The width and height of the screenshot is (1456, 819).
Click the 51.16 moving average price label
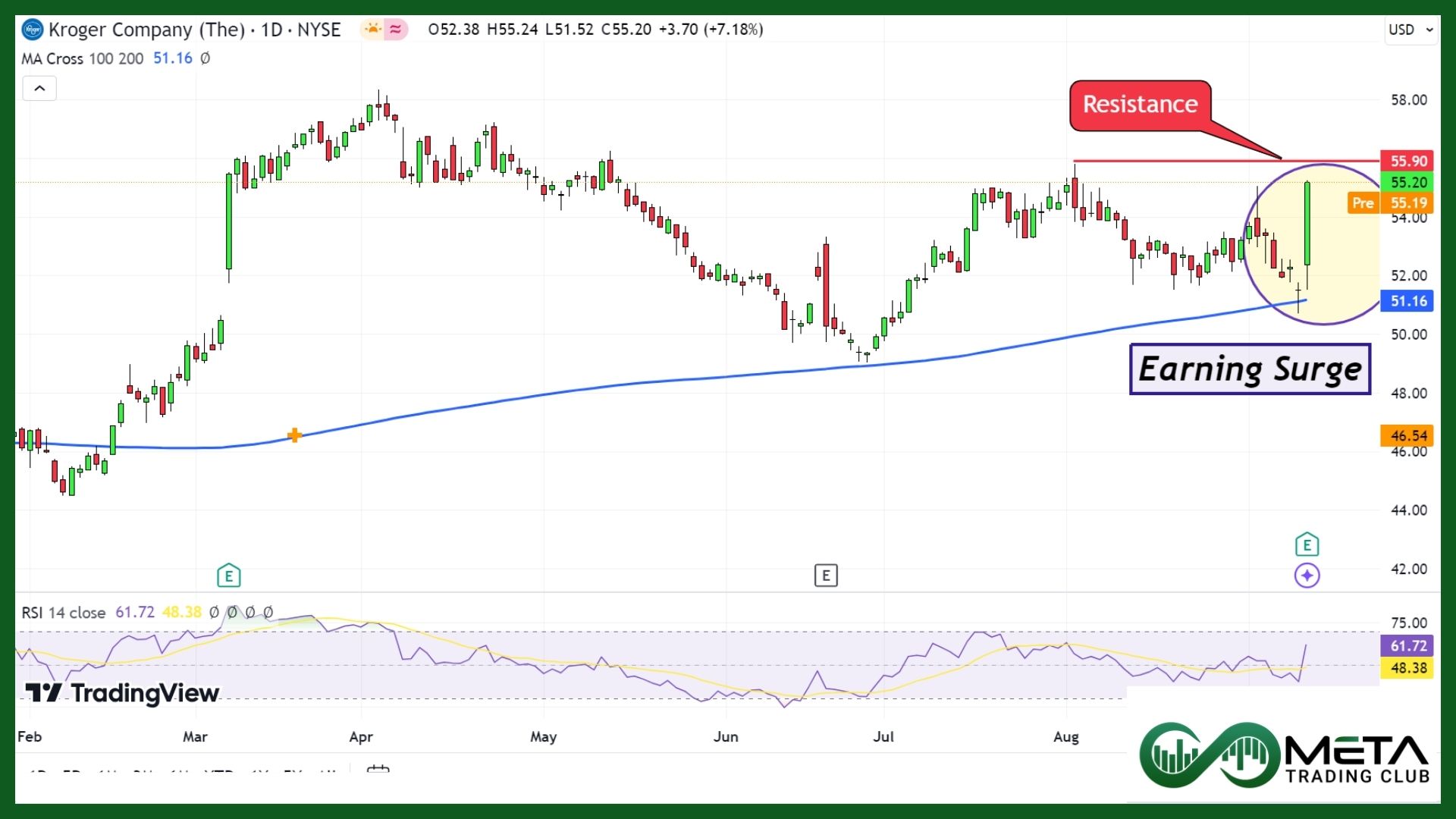pyautogui.click(x=1407, y=301)
